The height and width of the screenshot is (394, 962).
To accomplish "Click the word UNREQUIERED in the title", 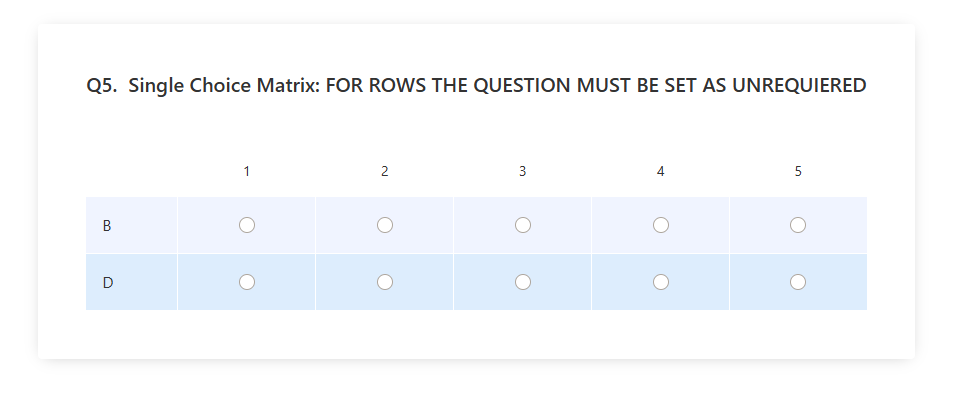I will tap(799, 85).
